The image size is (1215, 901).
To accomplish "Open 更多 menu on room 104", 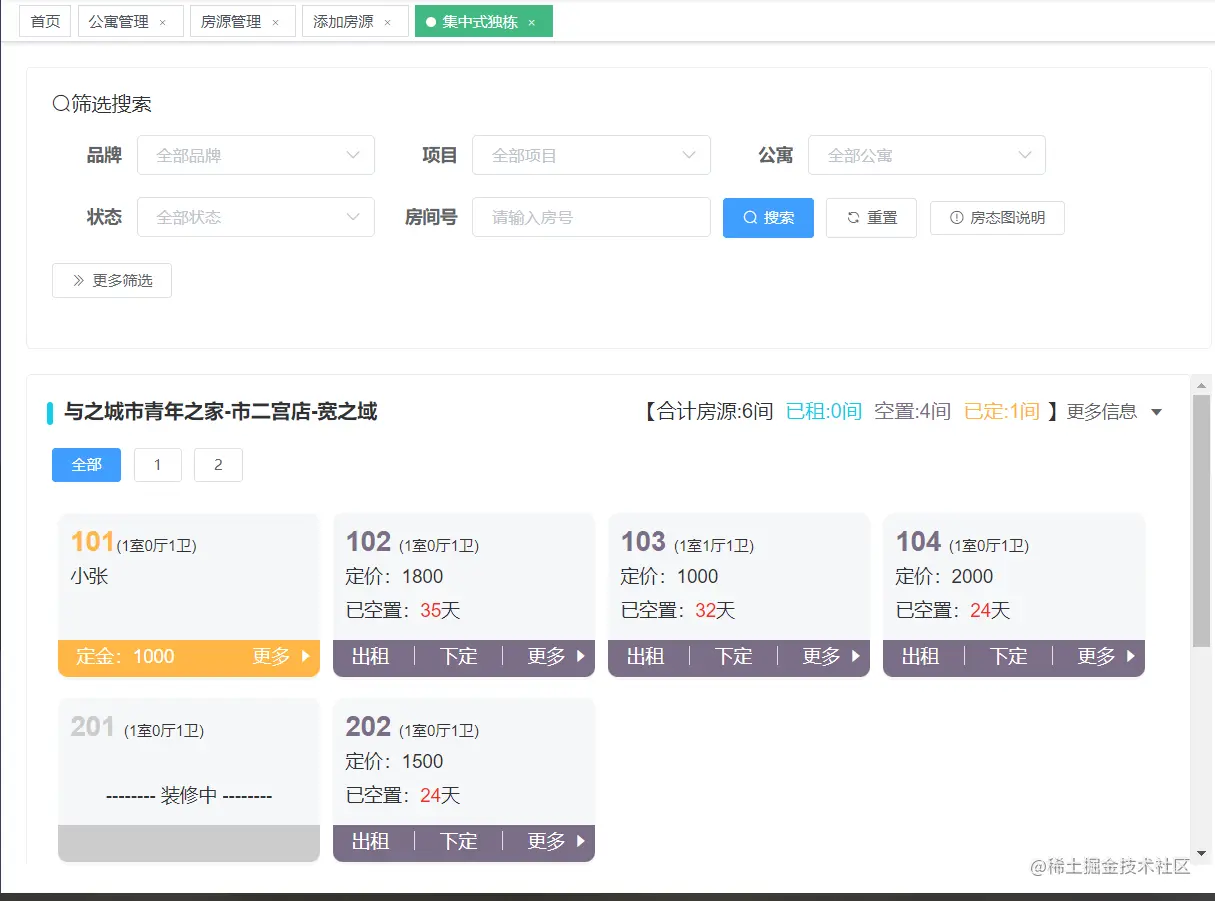I will click(1106, 657).
